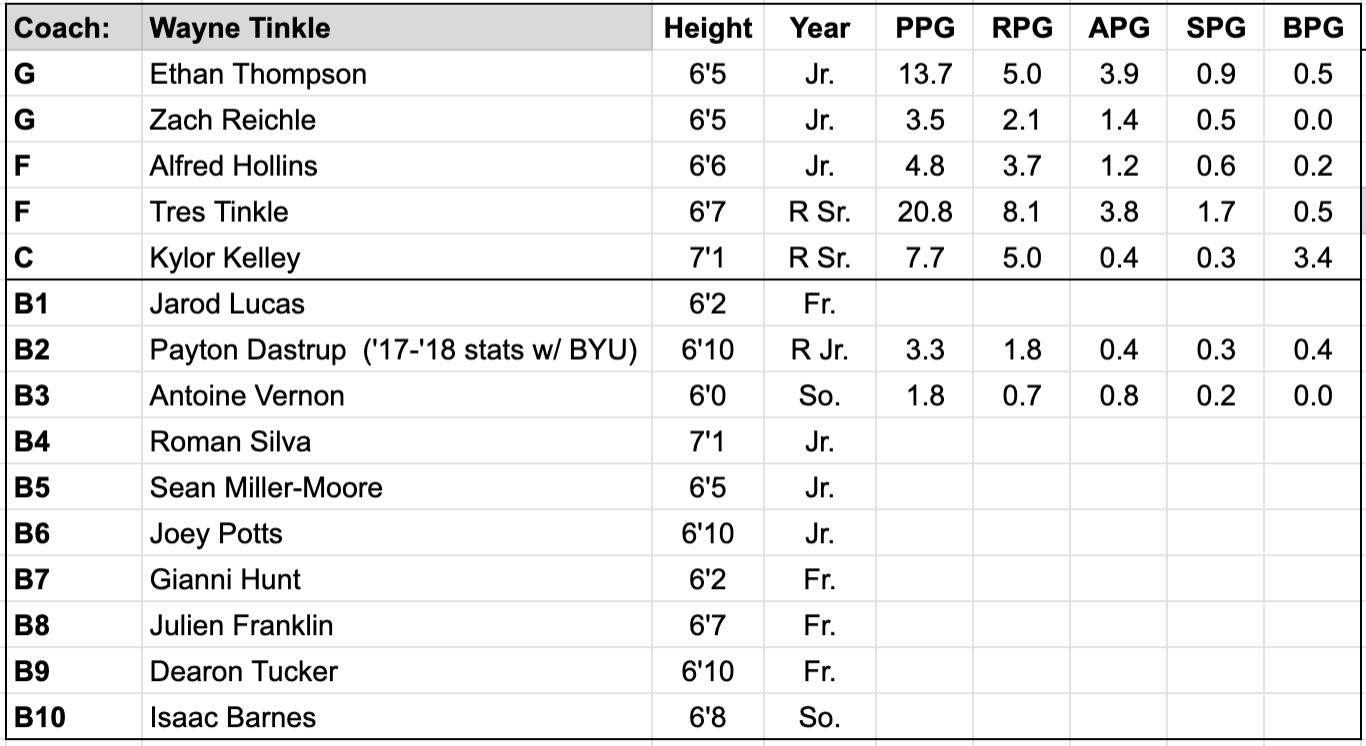This screenshot has height=746, width=1366.
Task: Click the BPG column header
Action: 1313,28
